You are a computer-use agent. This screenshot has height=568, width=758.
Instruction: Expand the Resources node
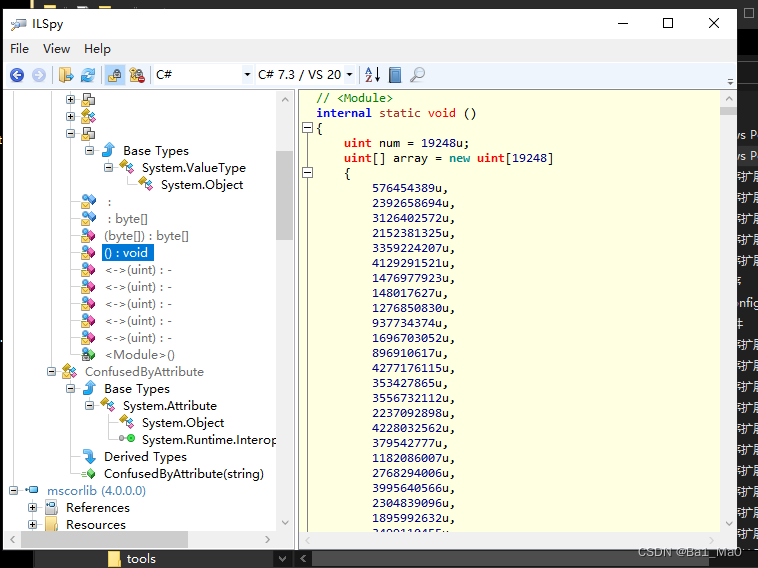point(32,524)
